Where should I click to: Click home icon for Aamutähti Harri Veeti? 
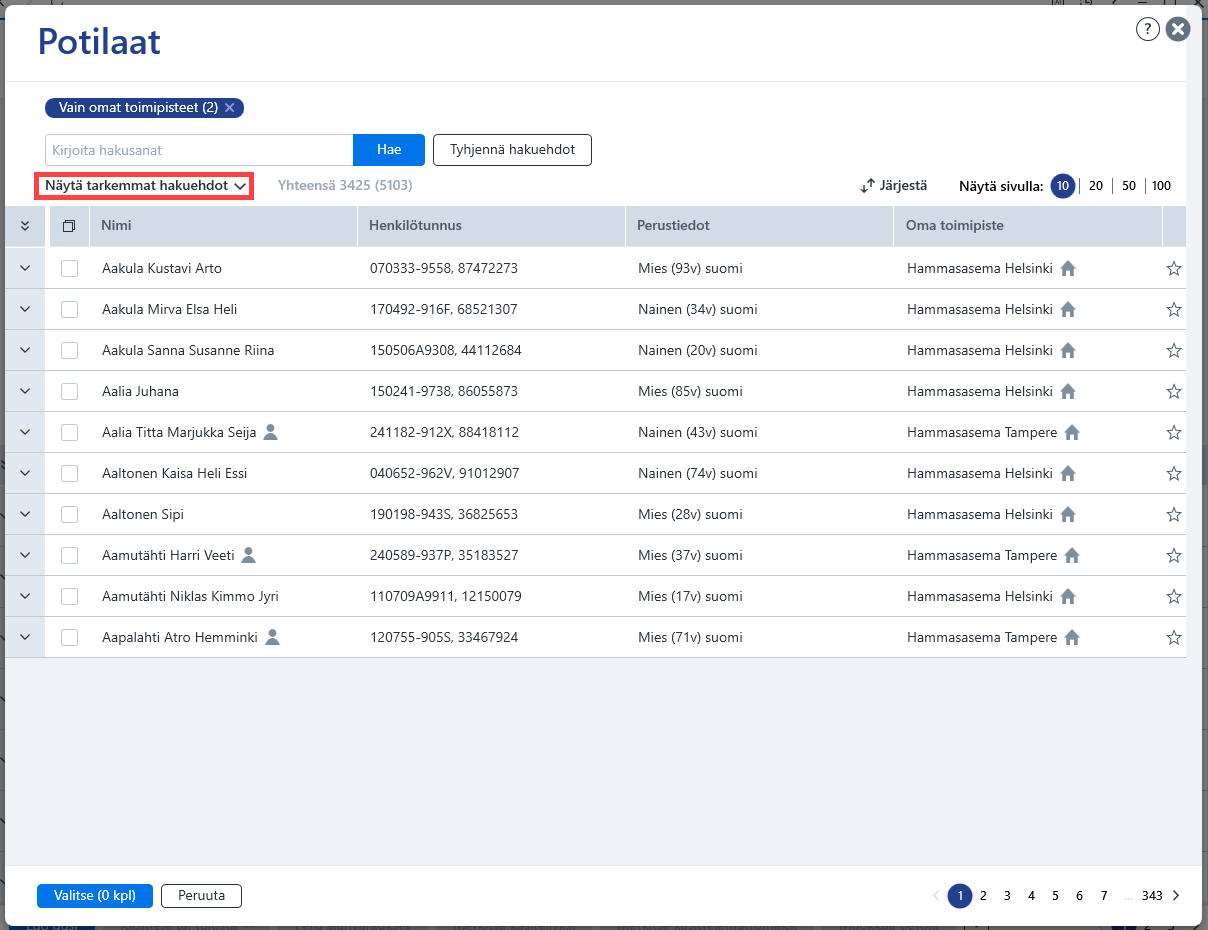coord(1072,555)
